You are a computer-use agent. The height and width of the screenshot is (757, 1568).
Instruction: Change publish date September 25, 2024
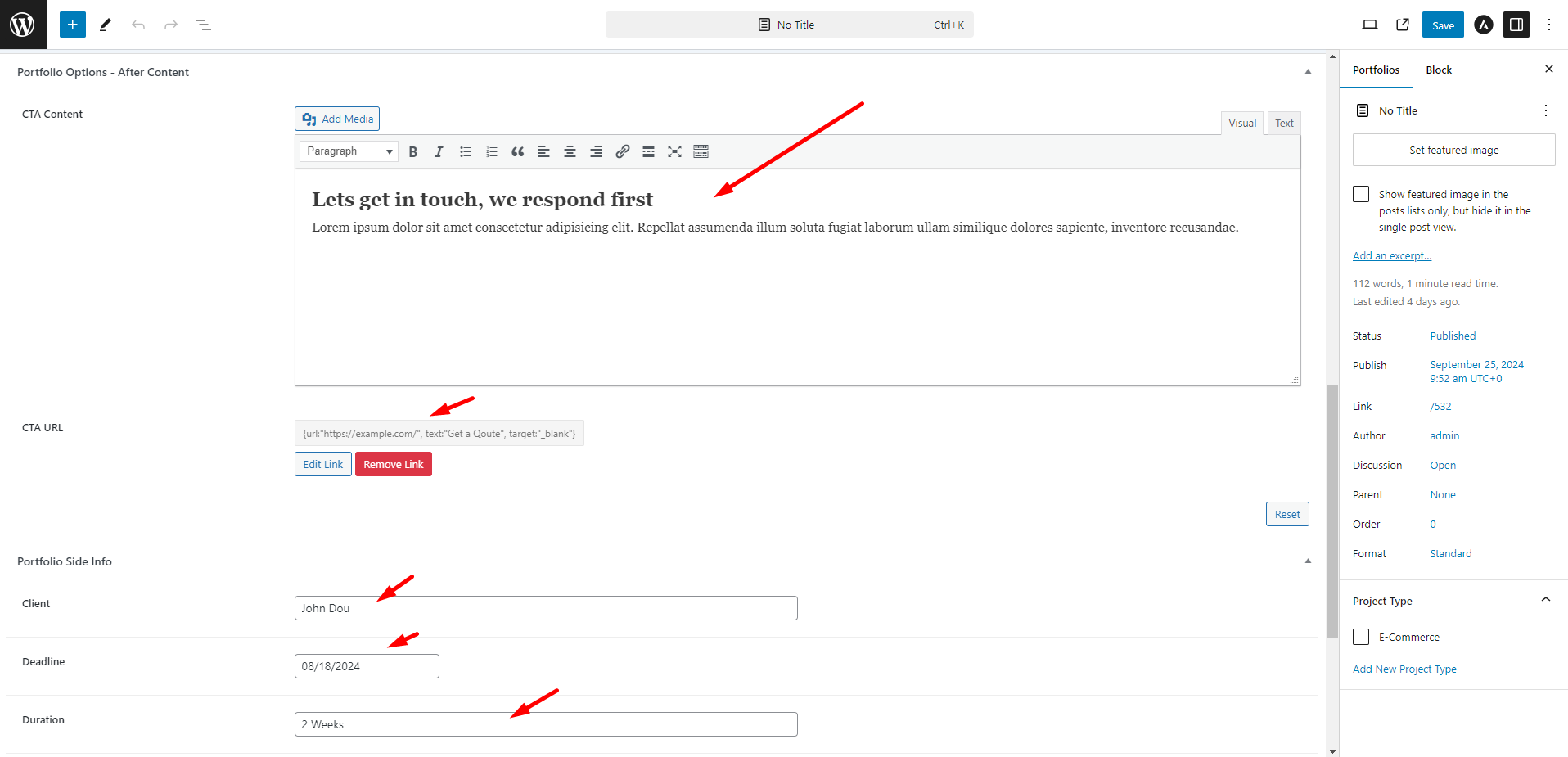coord(1477,372)
